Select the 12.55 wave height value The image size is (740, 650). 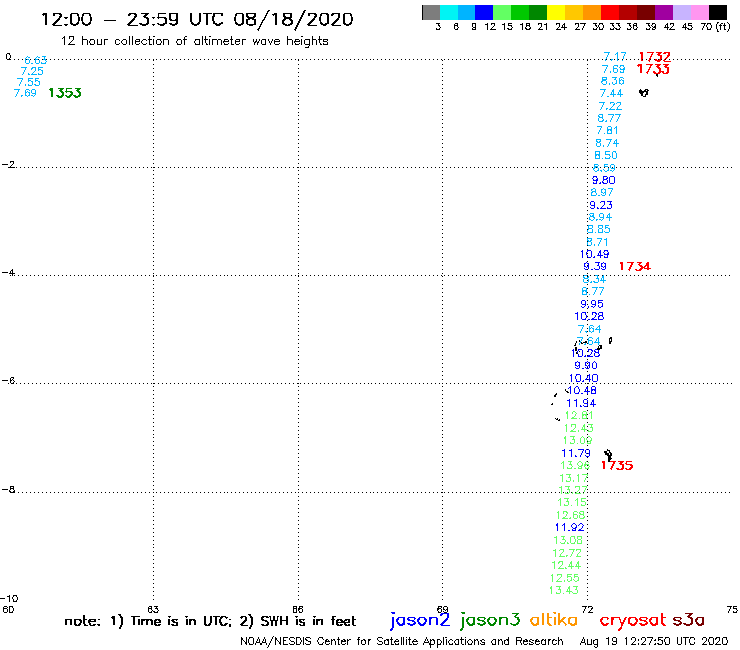click(564, 578)
